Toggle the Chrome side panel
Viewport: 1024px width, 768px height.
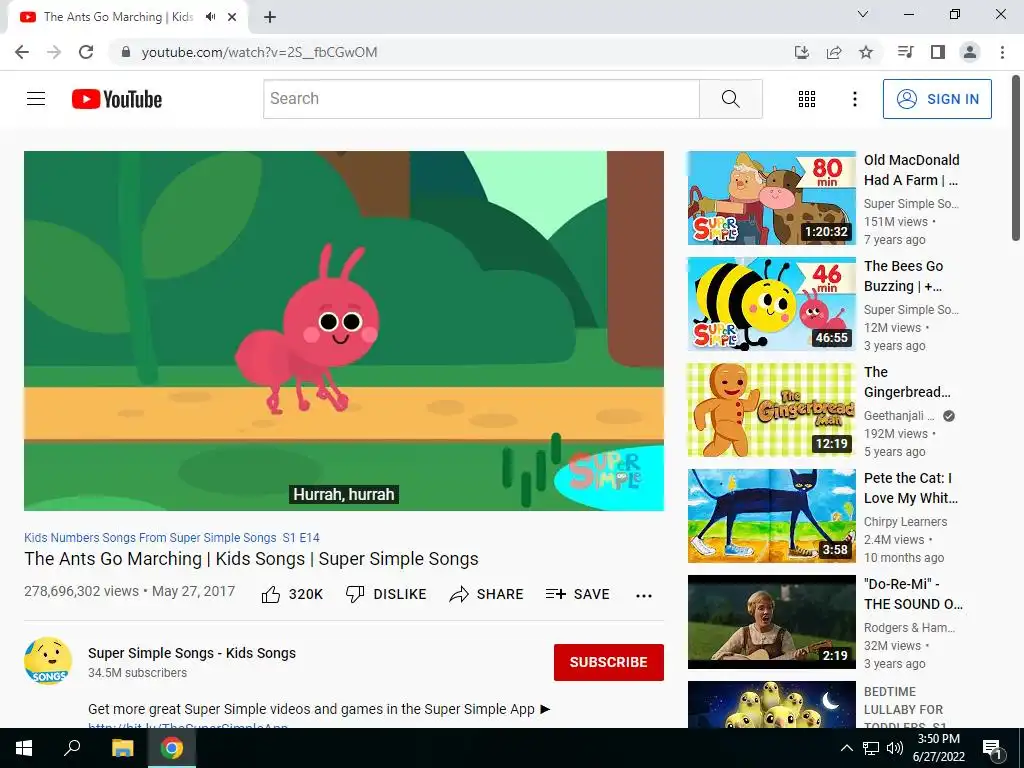tap(938, 52)
